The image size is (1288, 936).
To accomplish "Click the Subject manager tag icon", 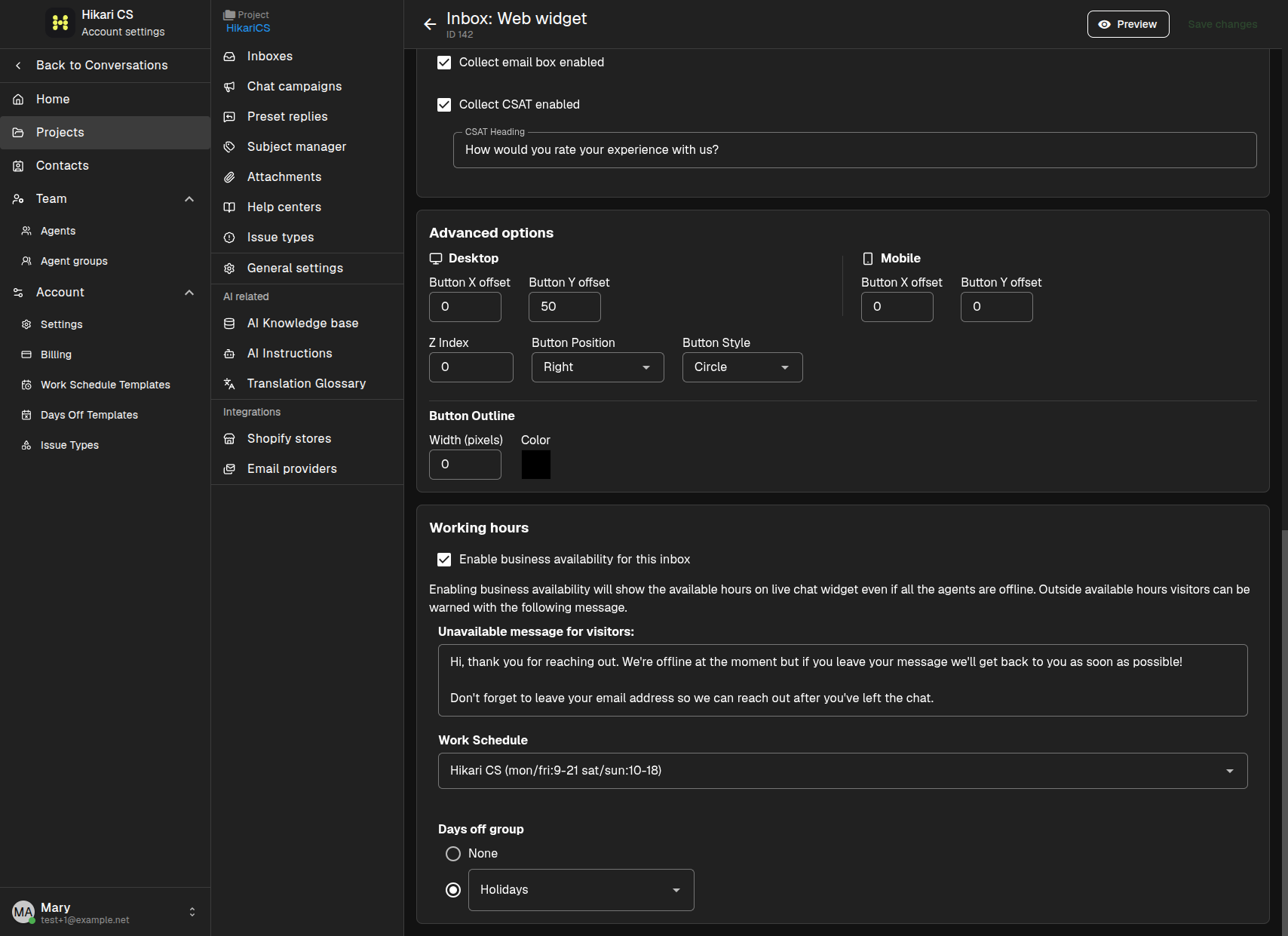I will pos(229,147).
